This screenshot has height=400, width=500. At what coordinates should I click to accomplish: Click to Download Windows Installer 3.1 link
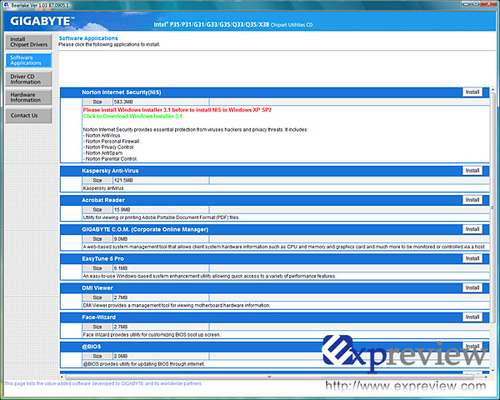(133, 116)
